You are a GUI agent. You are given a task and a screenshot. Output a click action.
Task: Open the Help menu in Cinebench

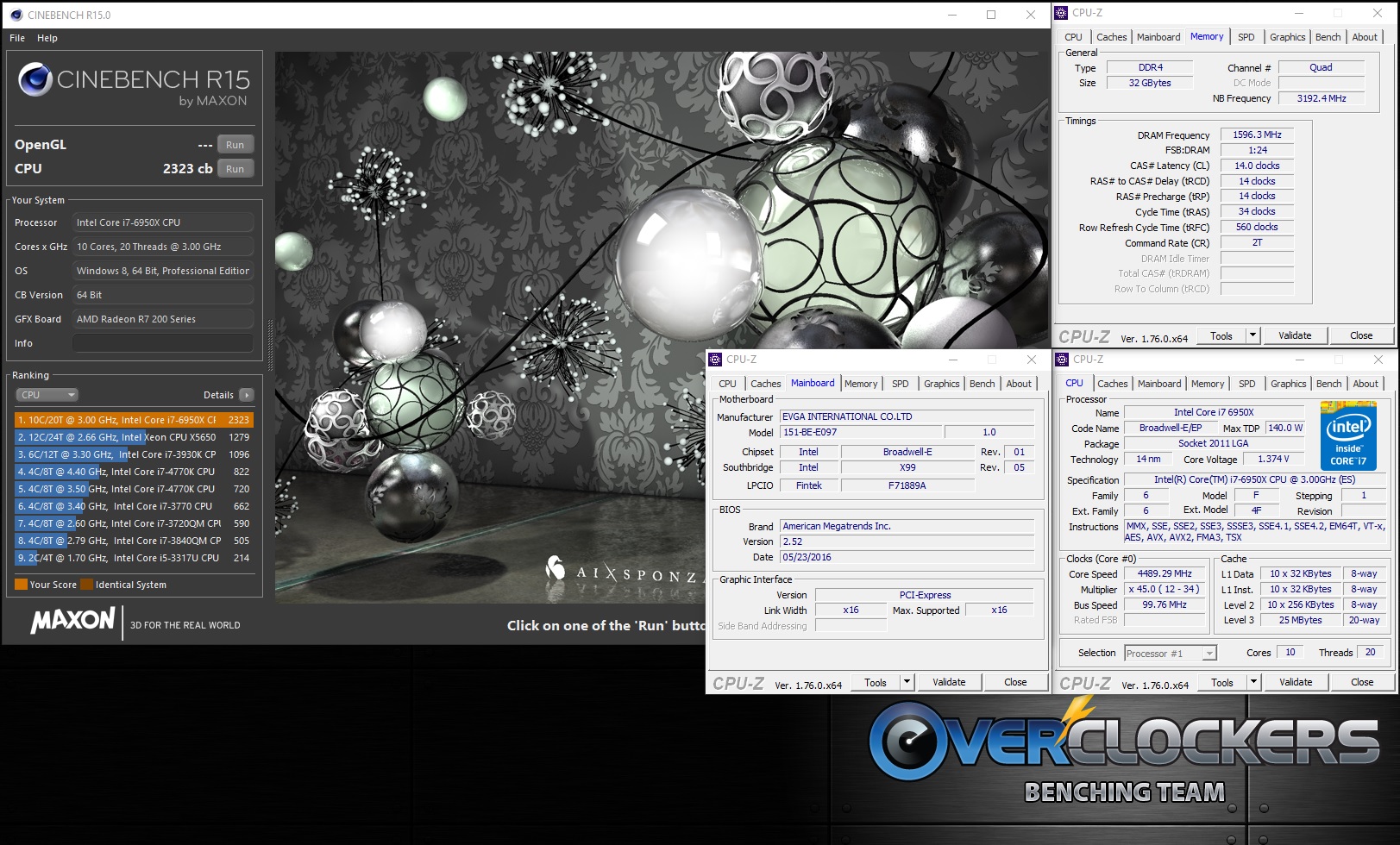(x=47, y=38)
